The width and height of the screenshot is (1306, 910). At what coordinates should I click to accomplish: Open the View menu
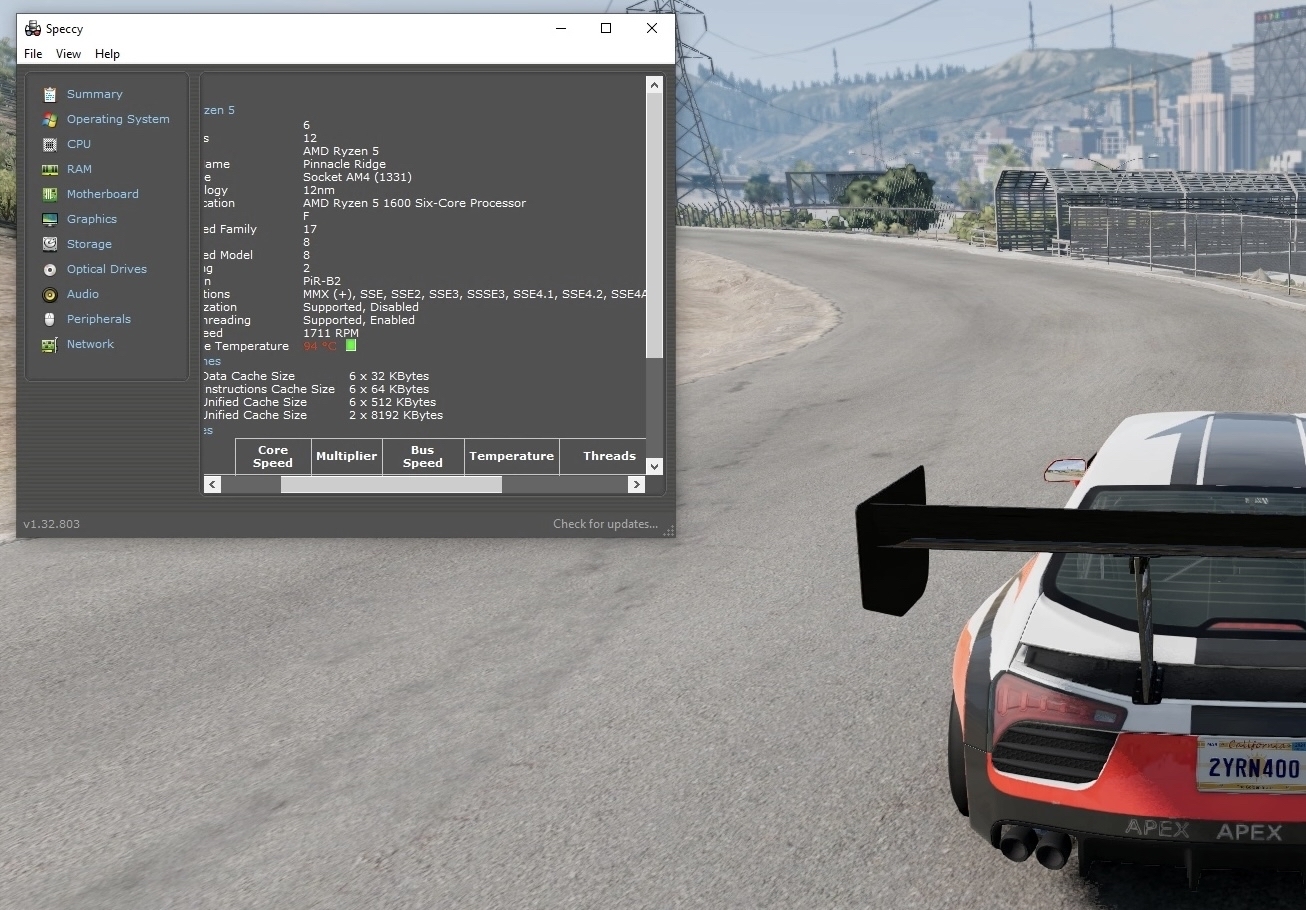68,54
